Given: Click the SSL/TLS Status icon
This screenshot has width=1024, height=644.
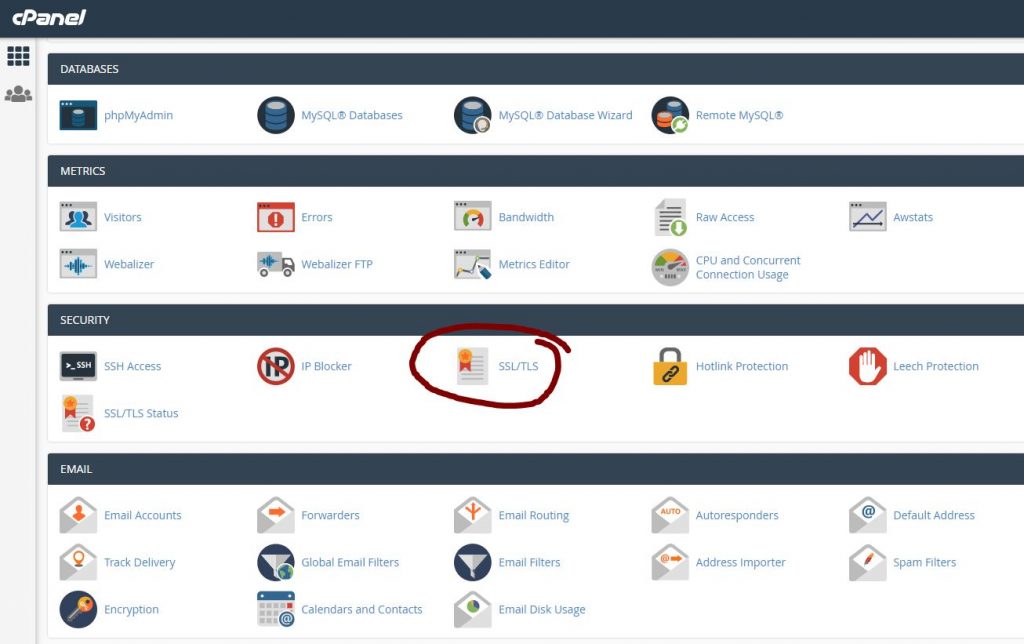Looking at the screenshot, I should click(x=78, y=413).
